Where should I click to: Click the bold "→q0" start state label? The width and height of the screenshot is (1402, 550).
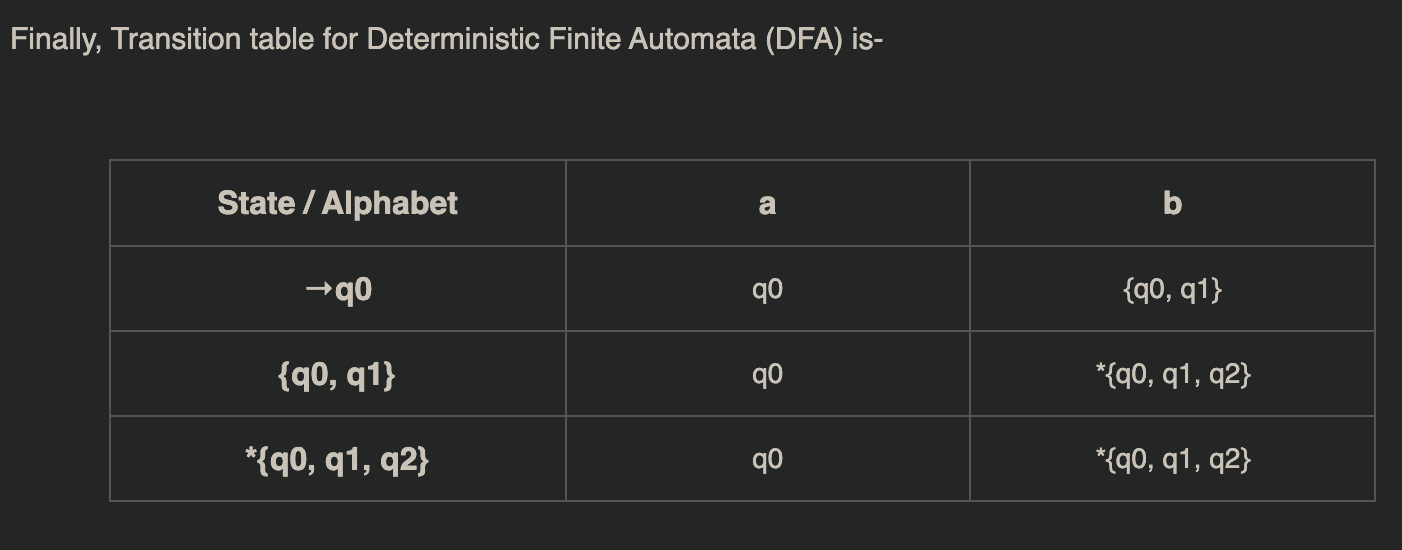coord(338,290)
